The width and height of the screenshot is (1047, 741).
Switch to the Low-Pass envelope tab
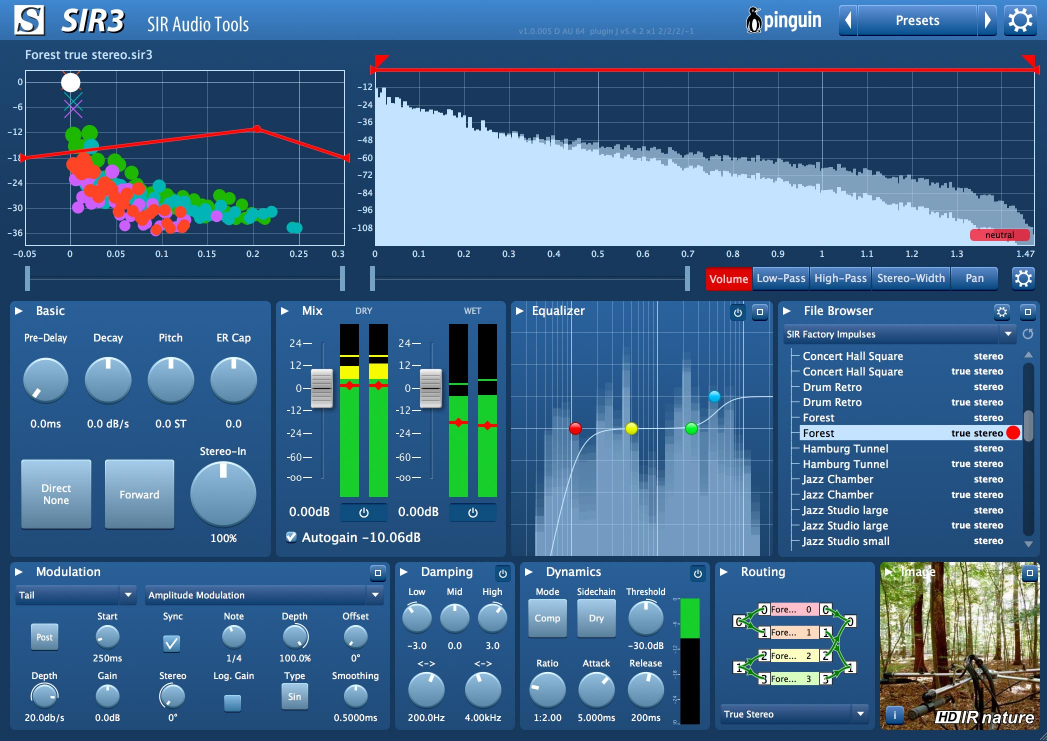(780, 279)
